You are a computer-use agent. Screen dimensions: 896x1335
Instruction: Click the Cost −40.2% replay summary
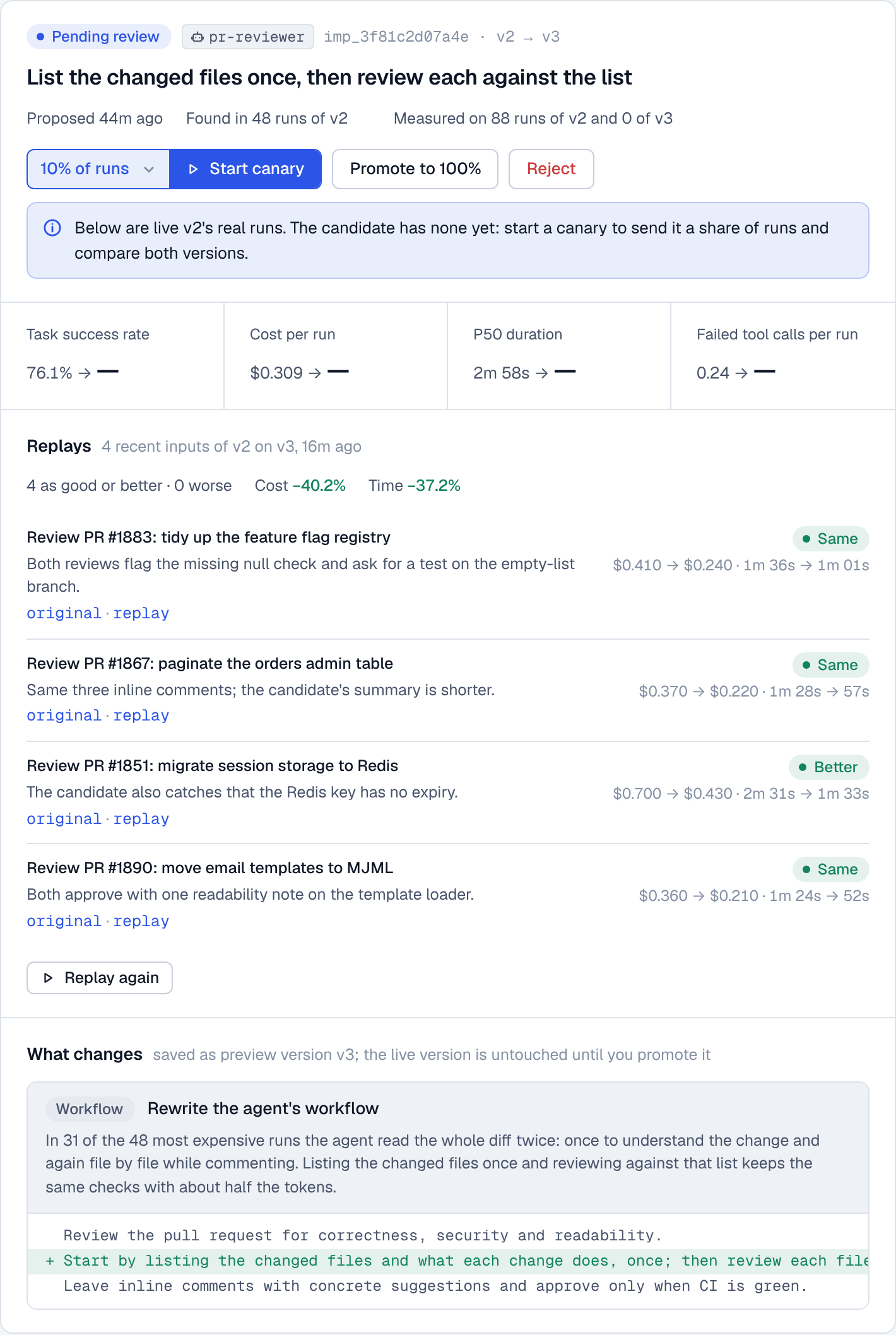pyautogui.click(x=300, y=486)
